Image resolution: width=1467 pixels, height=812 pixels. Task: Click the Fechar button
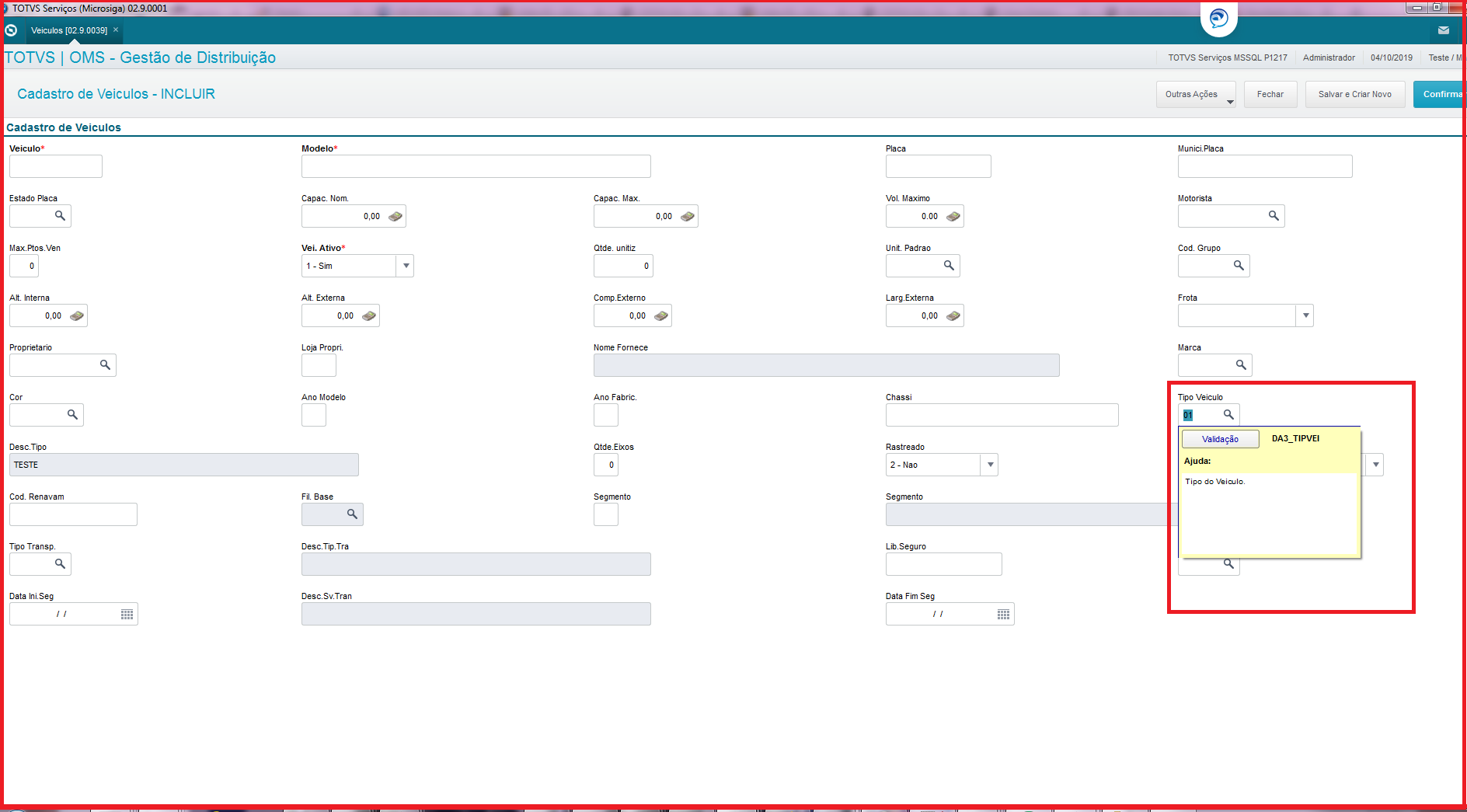1270,94
